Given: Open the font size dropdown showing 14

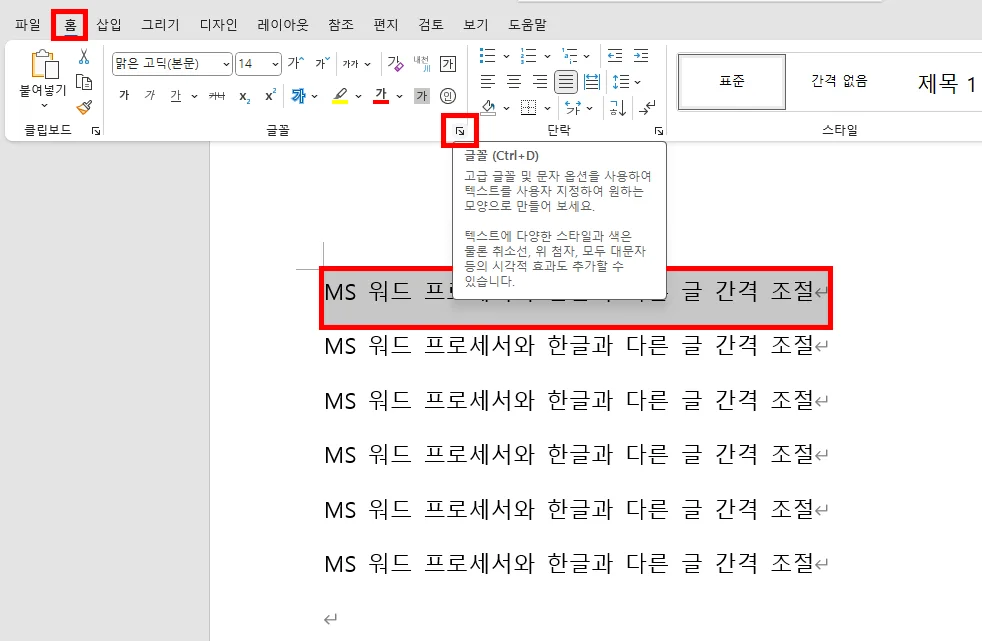Looking at the screenshot, I should (271, 63).
